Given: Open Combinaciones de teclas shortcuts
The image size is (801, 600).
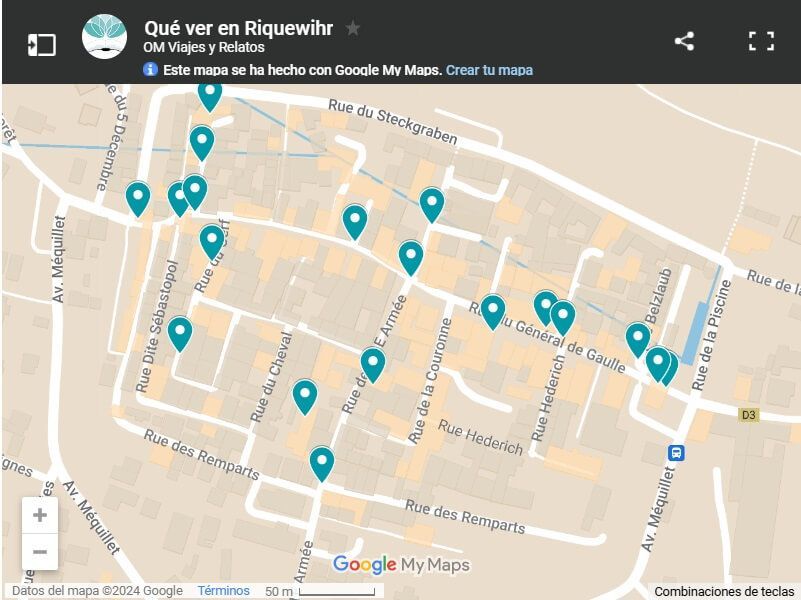Looking at the screenshot, I should [x=724, y=592].
